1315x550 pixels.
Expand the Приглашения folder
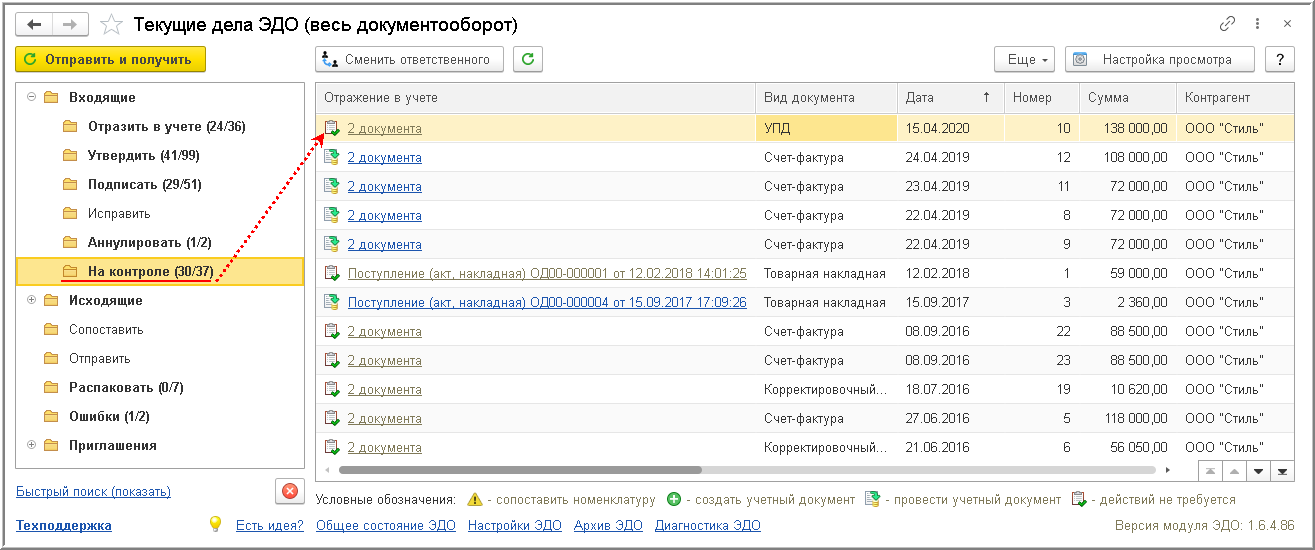pos(31,445)
